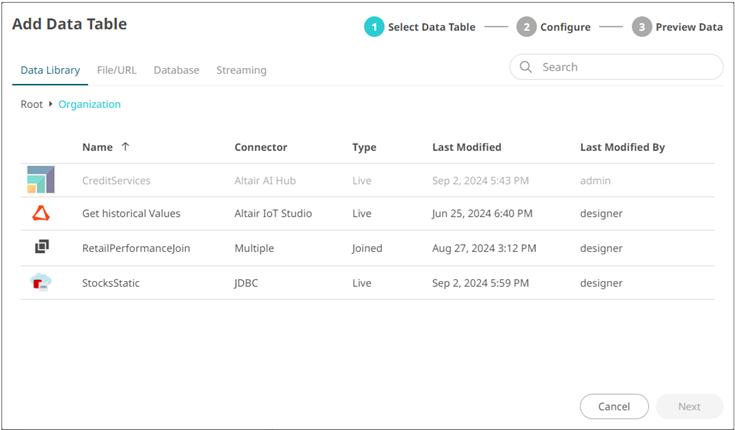Click the CreditServices table icon
The width and height of the screenshot is (735, 430).
[x=41, y=180]
